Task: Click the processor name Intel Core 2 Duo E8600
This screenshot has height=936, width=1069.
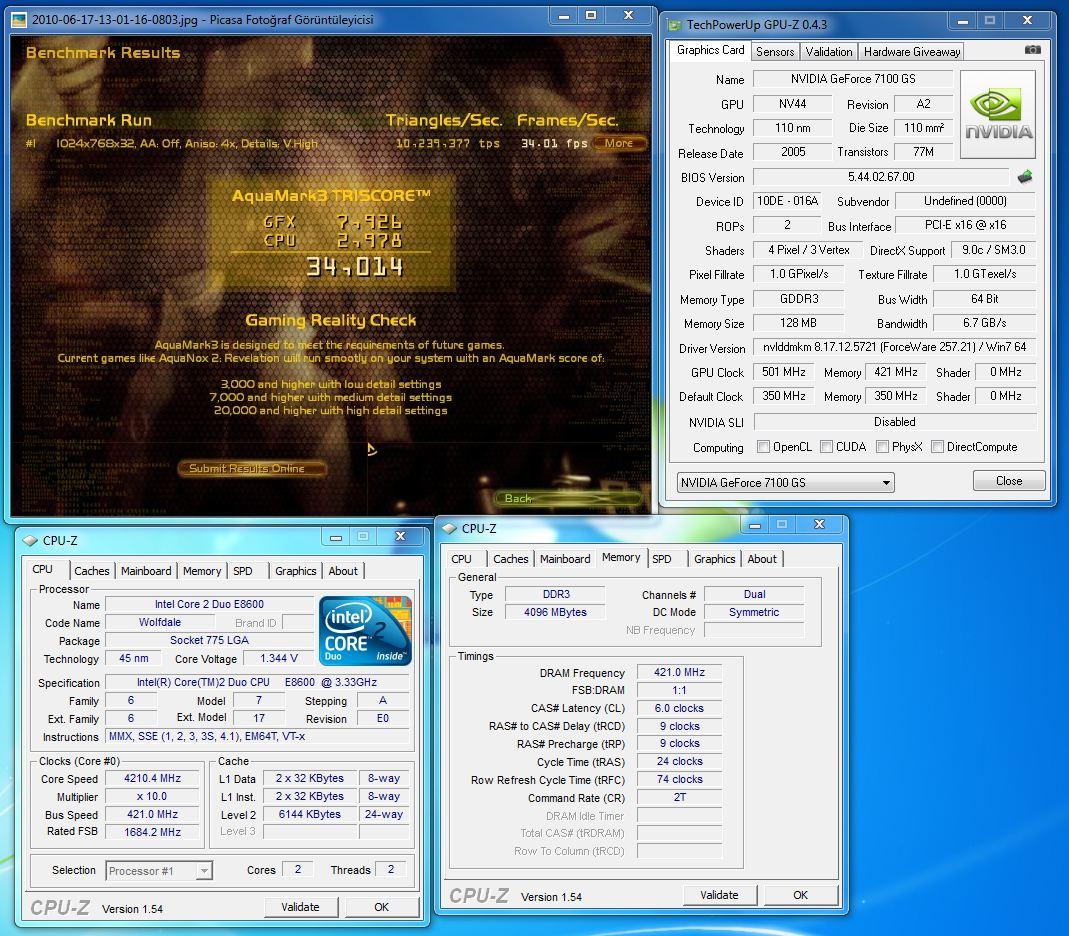Action: [x=209, y=604]
